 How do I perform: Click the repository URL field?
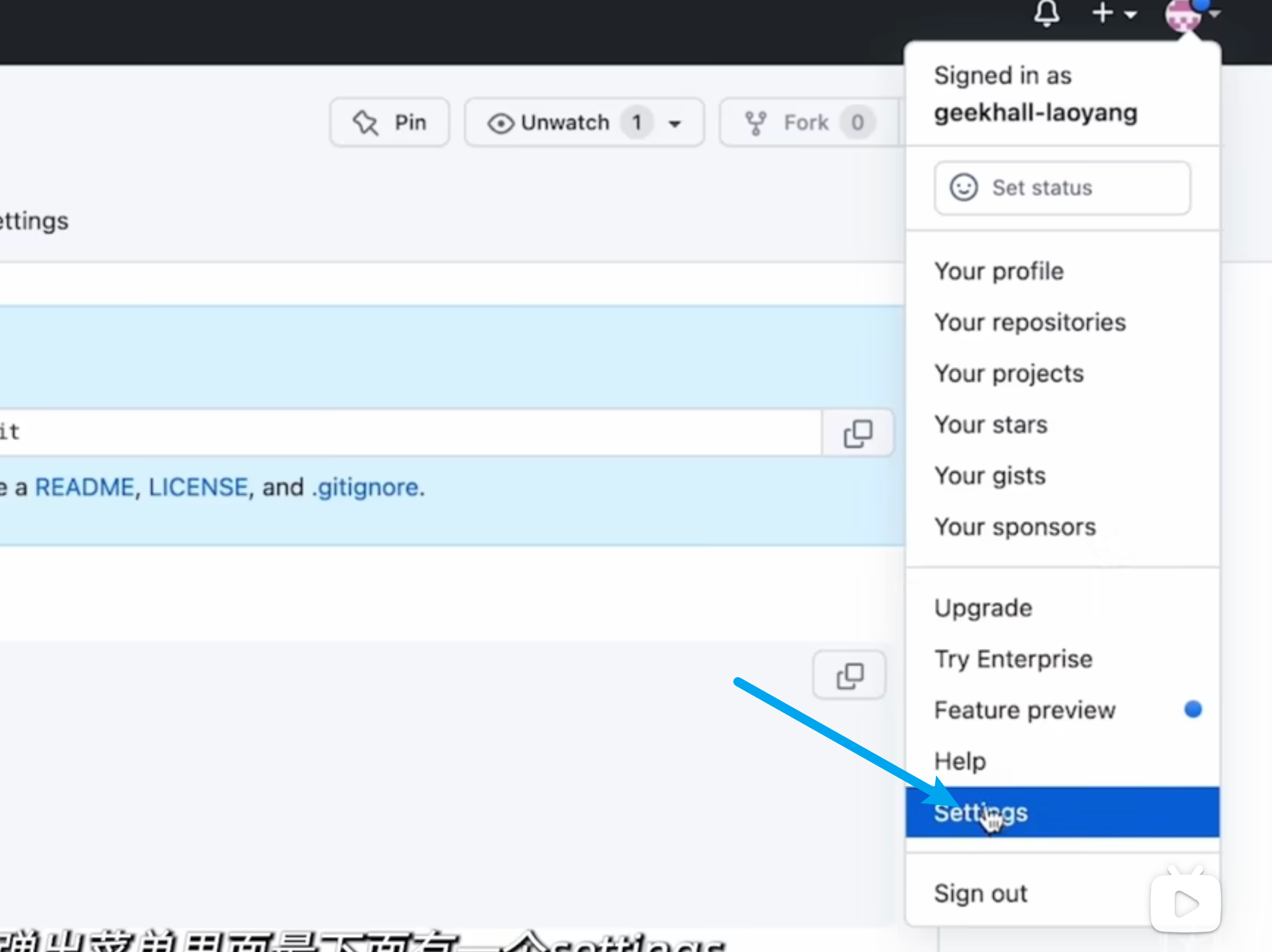pos(410,433)
